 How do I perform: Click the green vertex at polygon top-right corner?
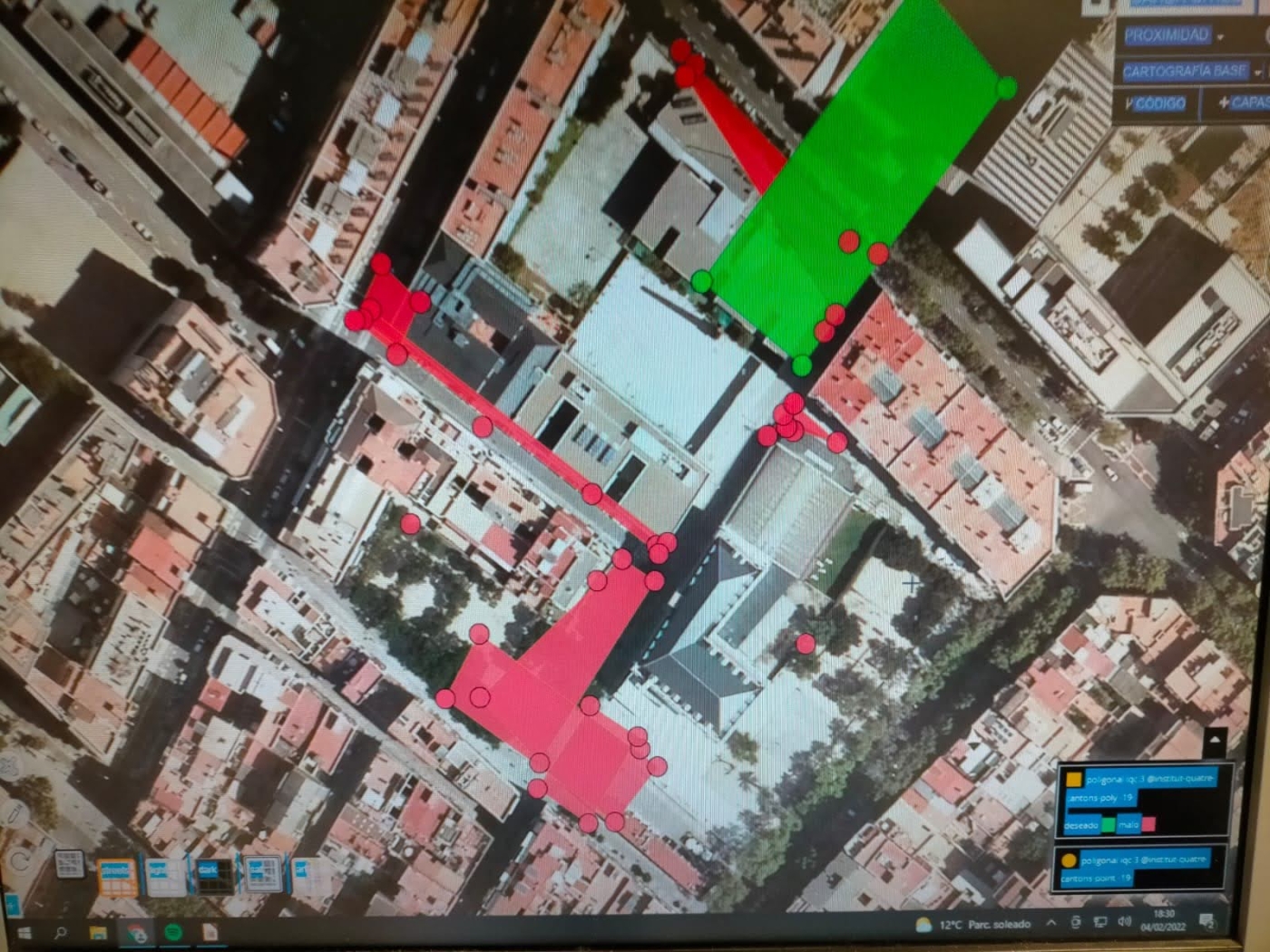(x=1006, y=88)
